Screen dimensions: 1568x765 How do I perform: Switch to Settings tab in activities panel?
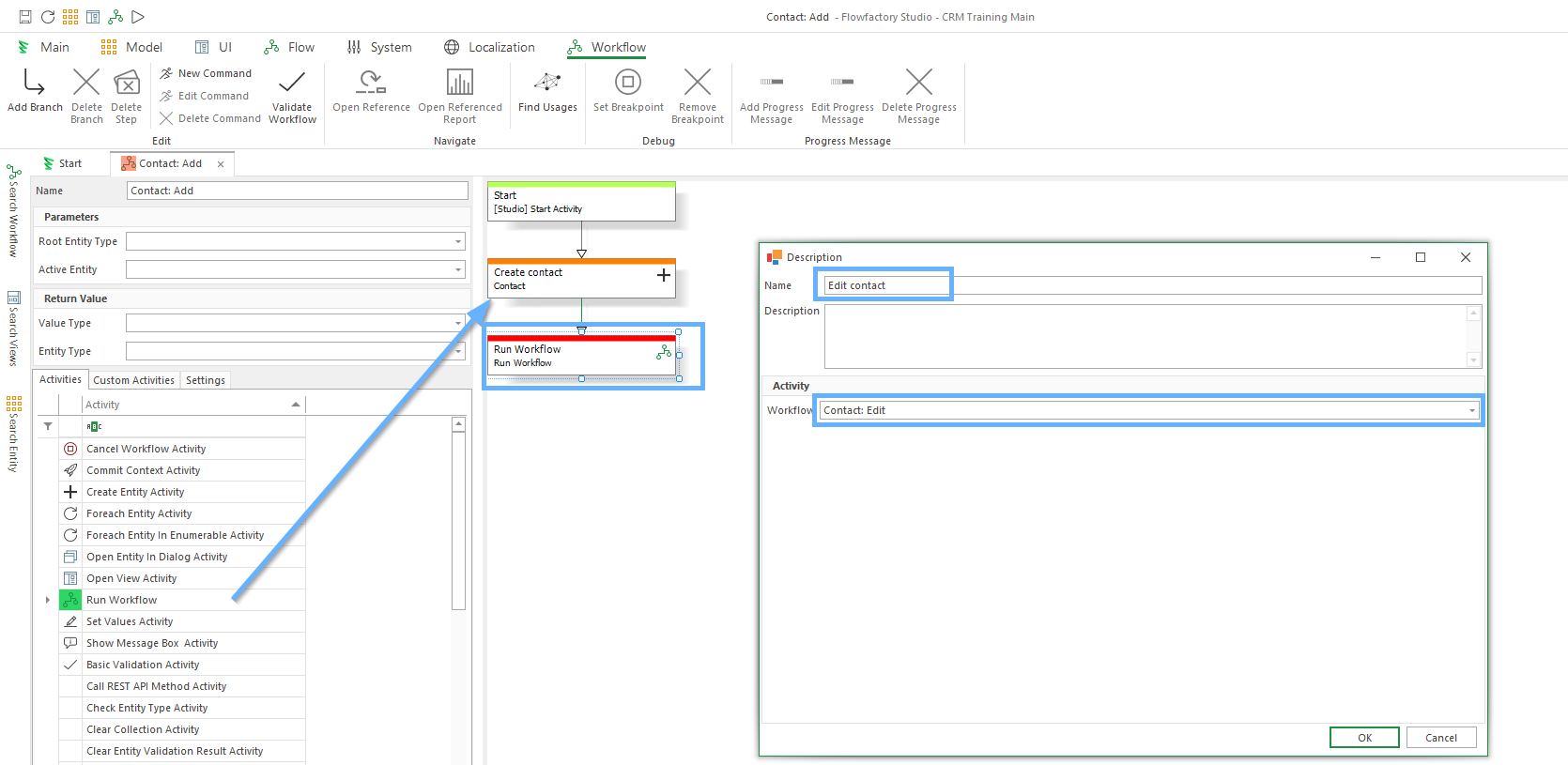(x=206, y=380)
